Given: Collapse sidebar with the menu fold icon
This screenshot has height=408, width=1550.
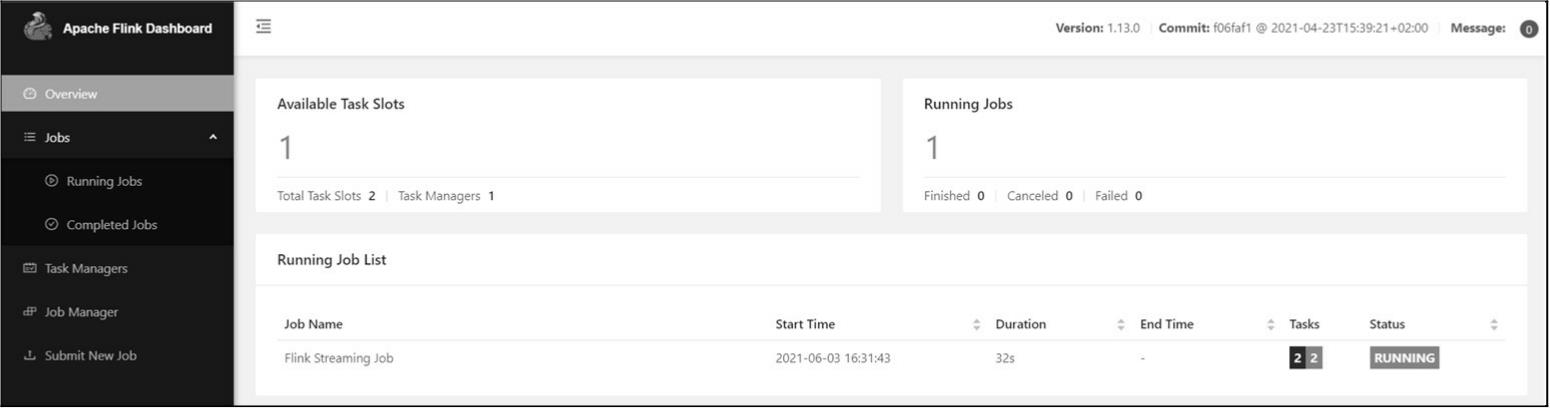Looking at the screenshot, I should click(263, 26).
